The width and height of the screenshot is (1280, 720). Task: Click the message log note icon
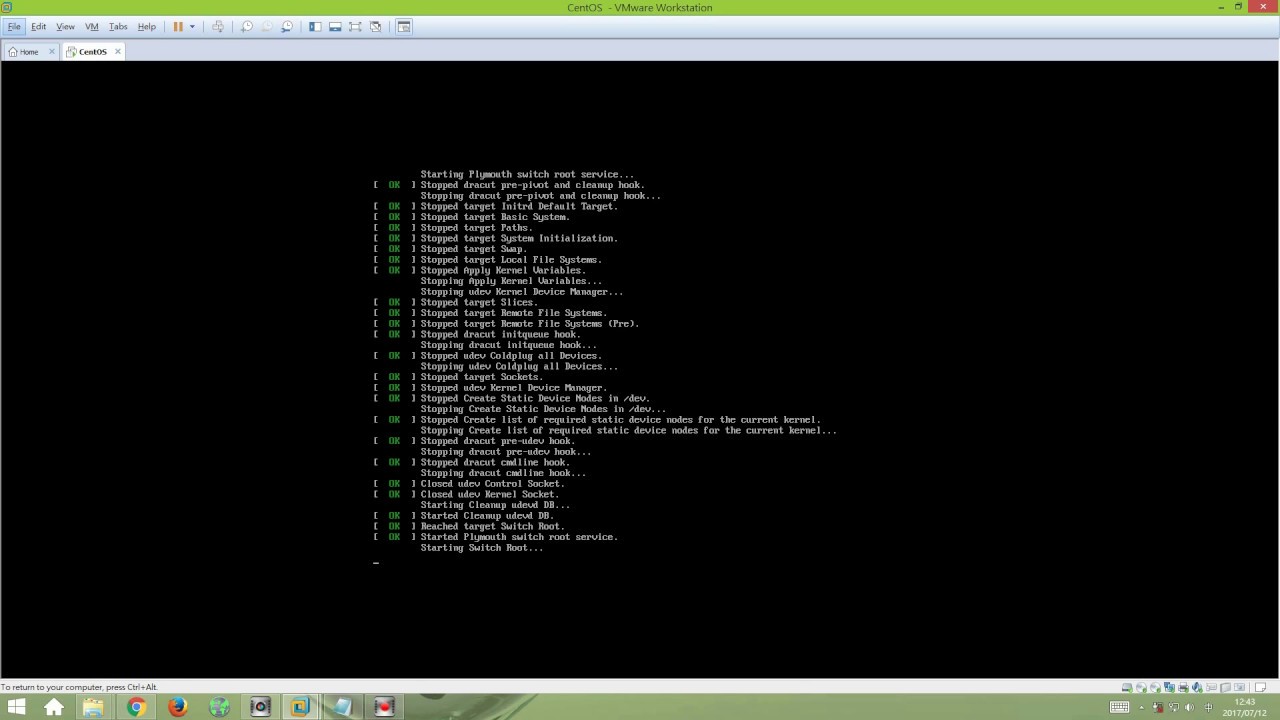pyautogui.click(x=1260, y=687)
